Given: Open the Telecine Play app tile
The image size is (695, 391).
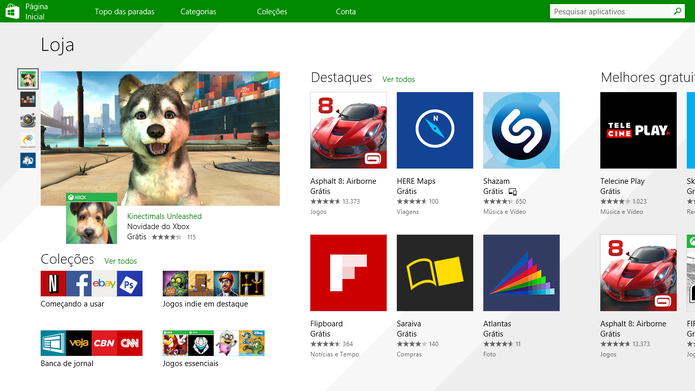Looking at the screenshot, I should pos(638,130).
